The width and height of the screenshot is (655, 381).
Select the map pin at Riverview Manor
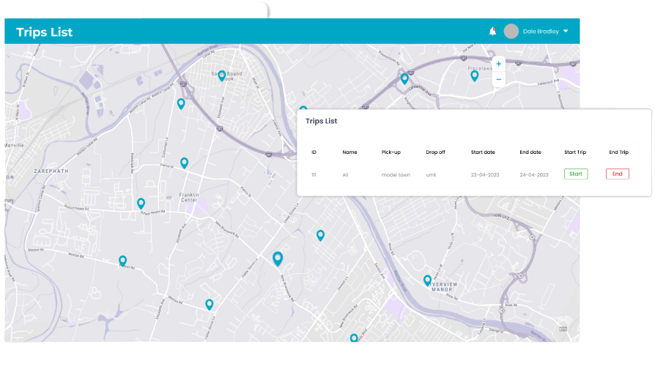(427, 280)
